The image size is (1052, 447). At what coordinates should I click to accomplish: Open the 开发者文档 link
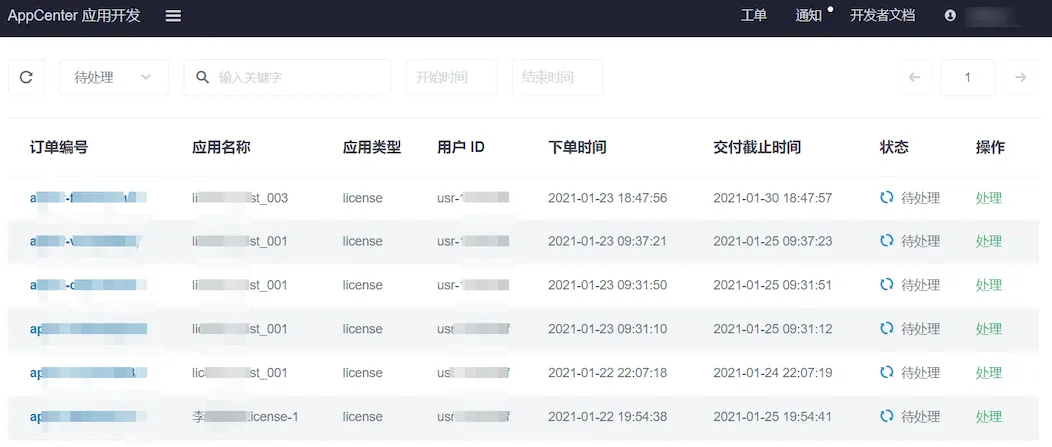click(882, 16)
